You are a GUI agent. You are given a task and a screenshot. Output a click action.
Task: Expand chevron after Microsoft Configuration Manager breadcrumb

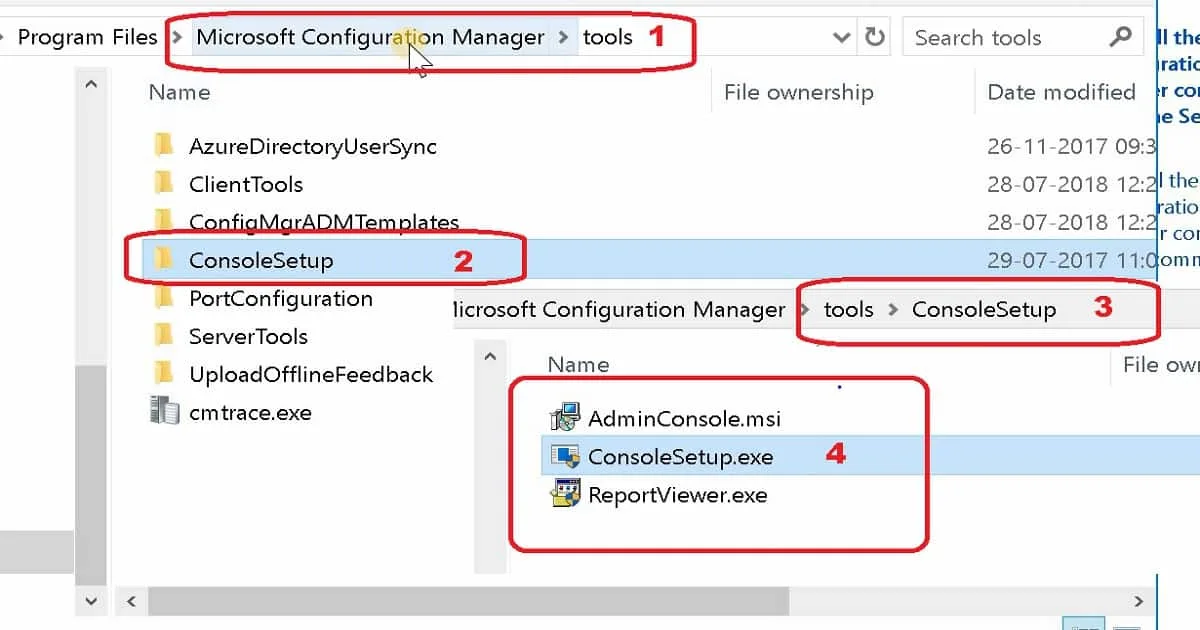(564, 38)
